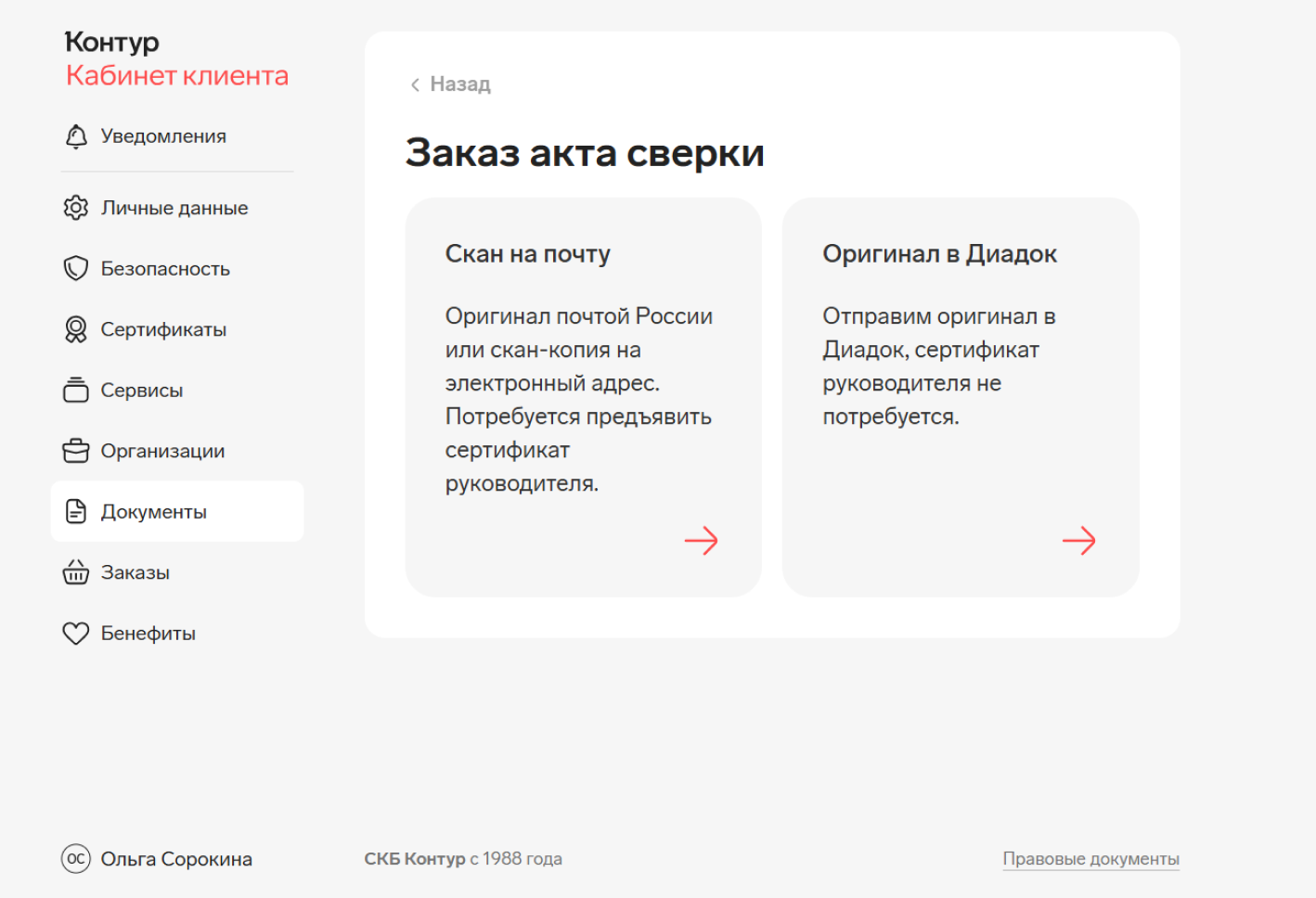
Task: Open the Организации section
Action: [x=177, y=451]
